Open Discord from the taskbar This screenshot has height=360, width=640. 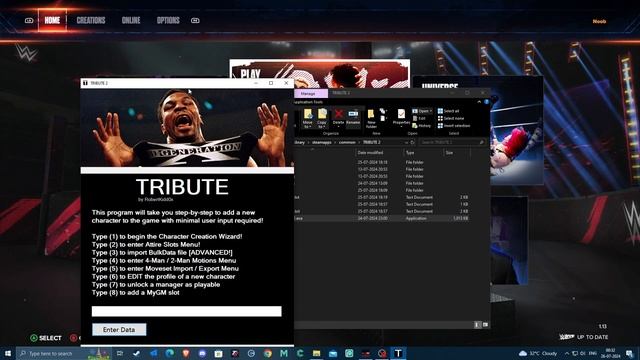pos(202,353)
